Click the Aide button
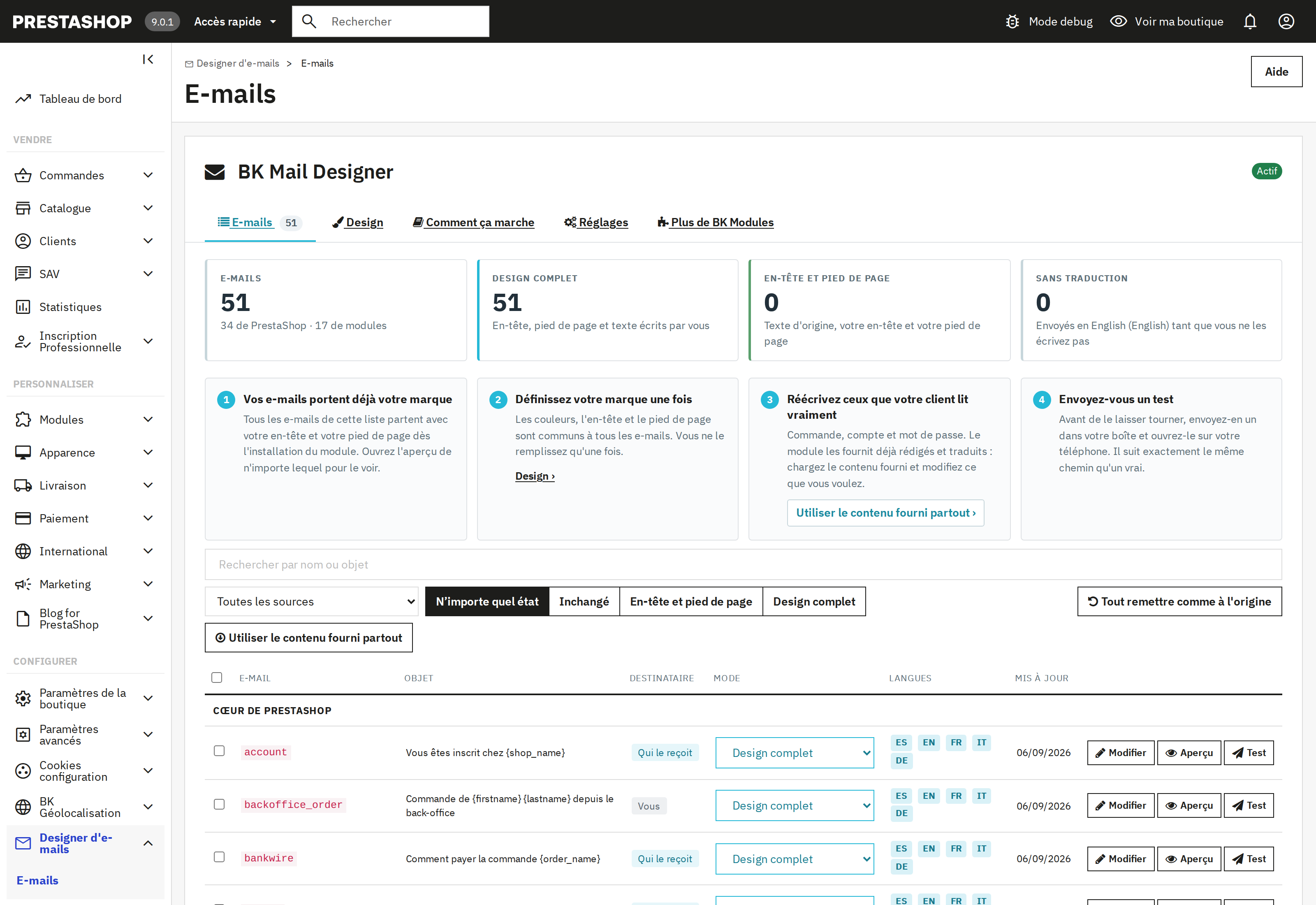Screen dimensions: 1316x905 (x=1277, y=72)
